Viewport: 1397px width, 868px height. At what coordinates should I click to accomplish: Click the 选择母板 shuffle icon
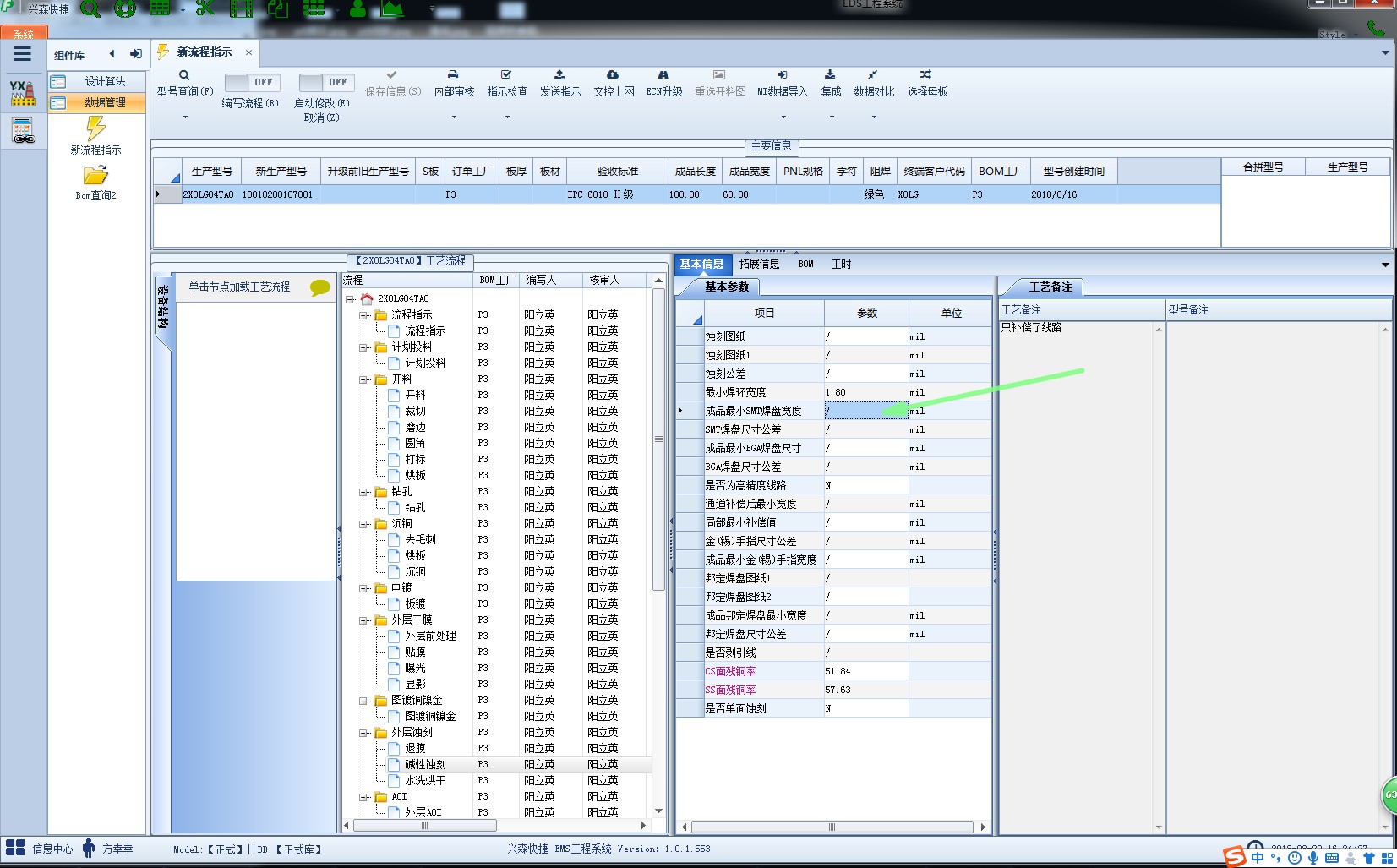point(926,75)
